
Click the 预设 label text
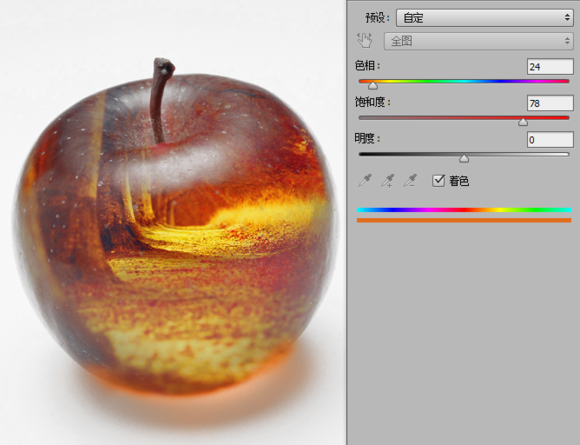tap(377, 18)
